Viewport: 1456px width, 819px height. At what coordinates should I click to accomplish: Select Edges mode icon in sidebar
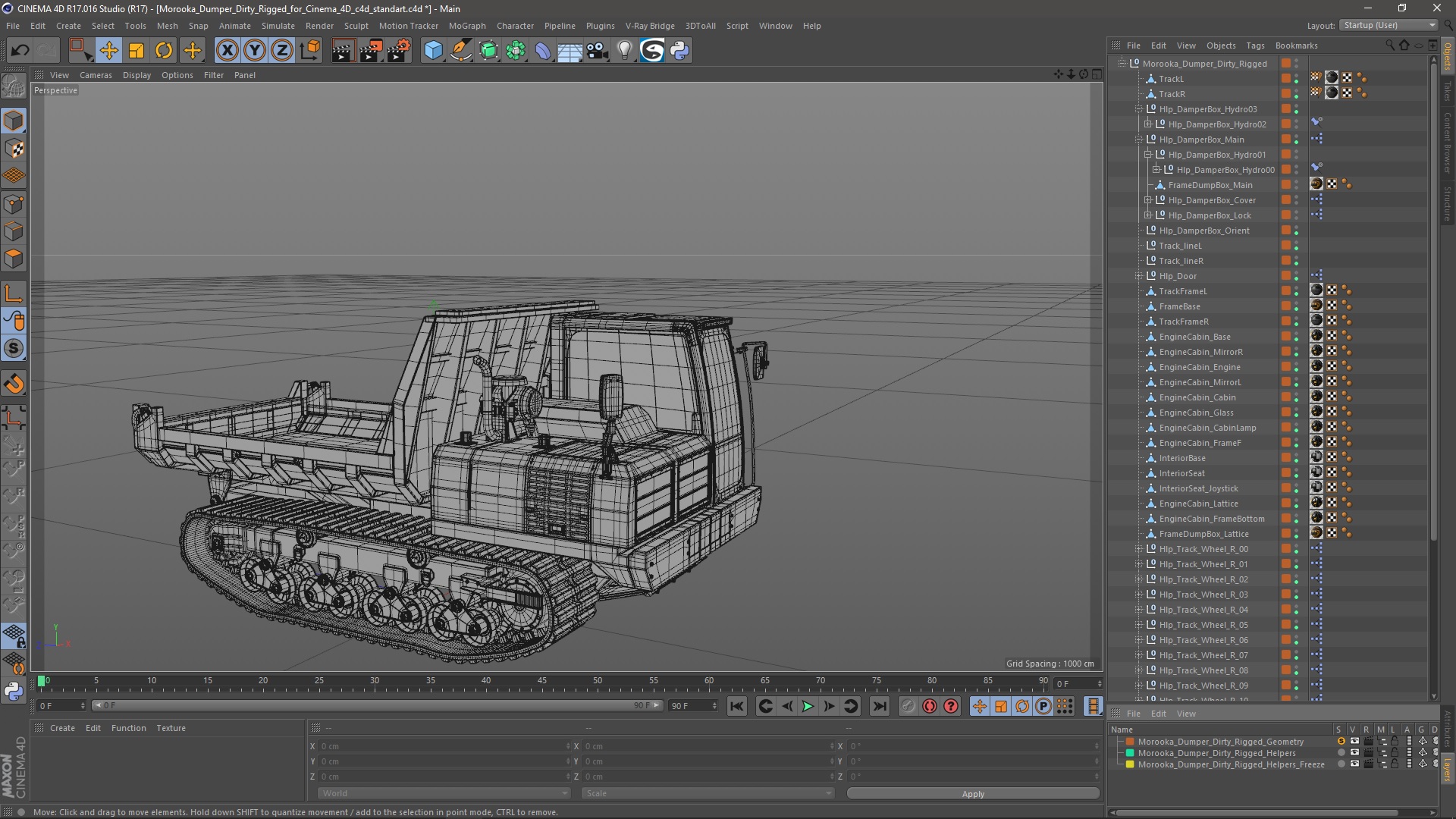coord(14,231)
